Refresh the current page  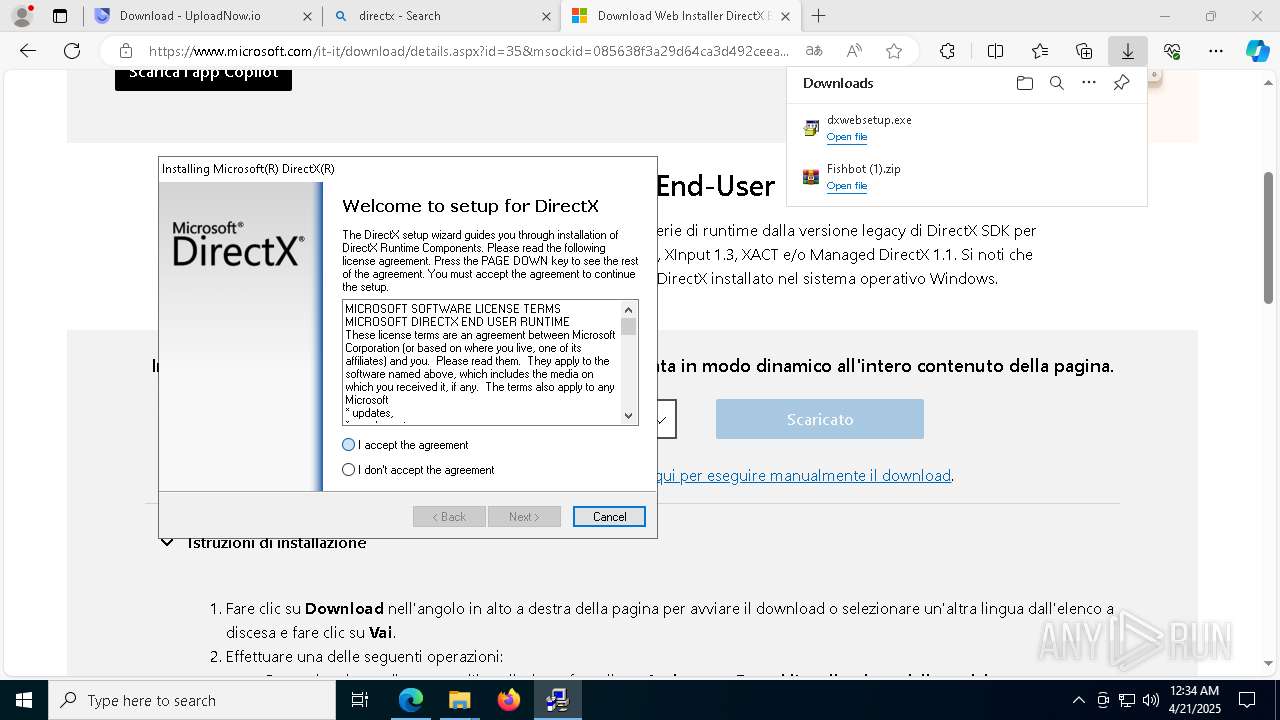coord(72,51)
